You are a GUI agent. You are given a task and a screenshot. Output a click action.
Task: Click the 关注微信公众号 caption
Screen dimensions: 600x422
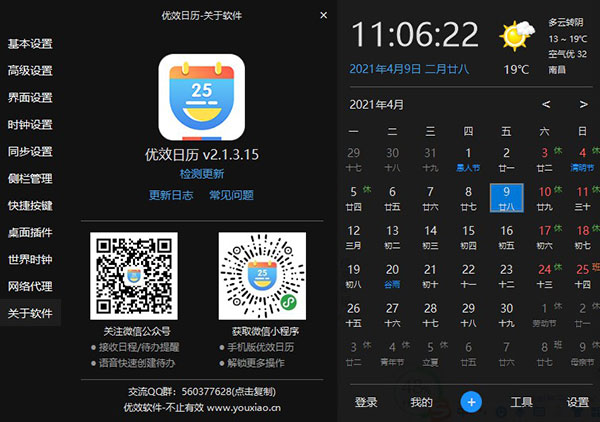(x=137, y=331)
